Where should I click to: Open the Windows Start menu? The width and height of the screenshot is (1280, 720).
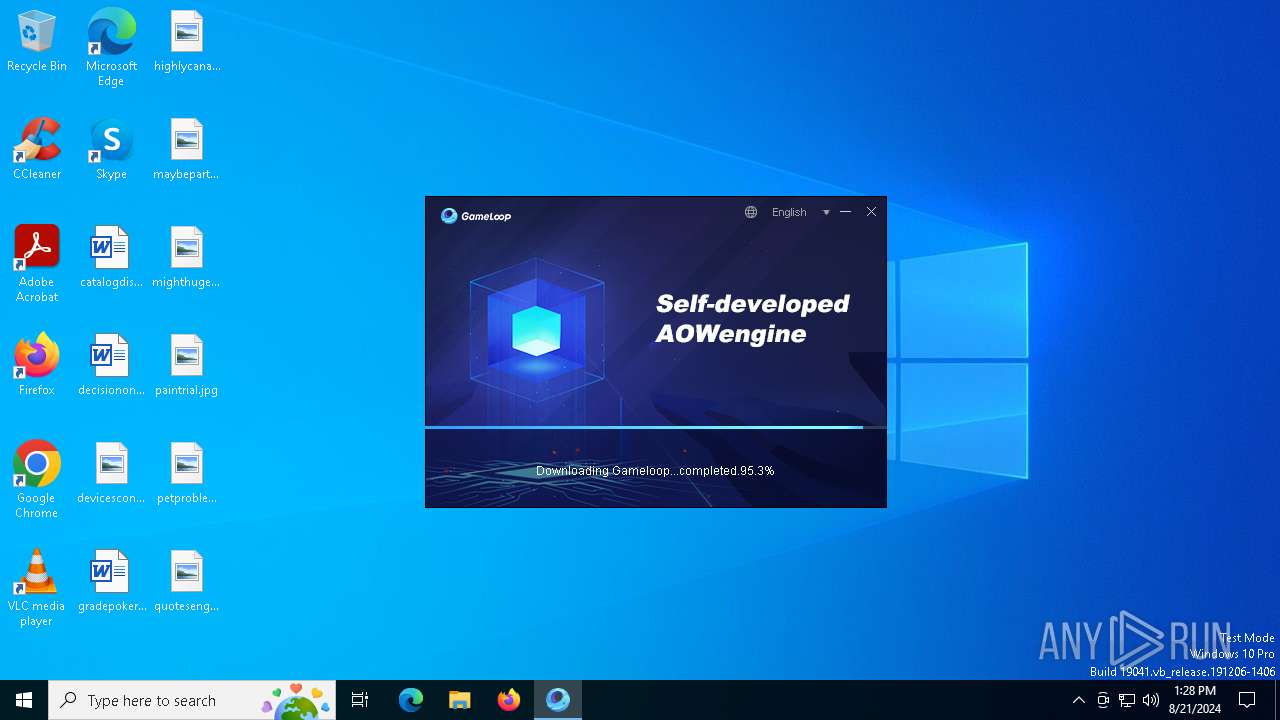(x=24, y=700)
